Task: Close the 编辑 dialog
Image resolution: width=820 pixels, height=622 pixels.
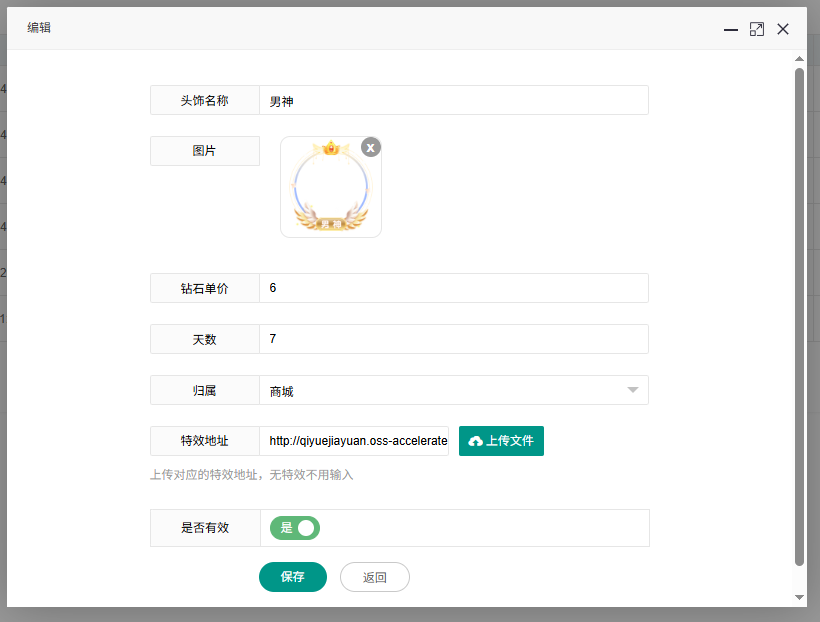Action: (783, 30)
